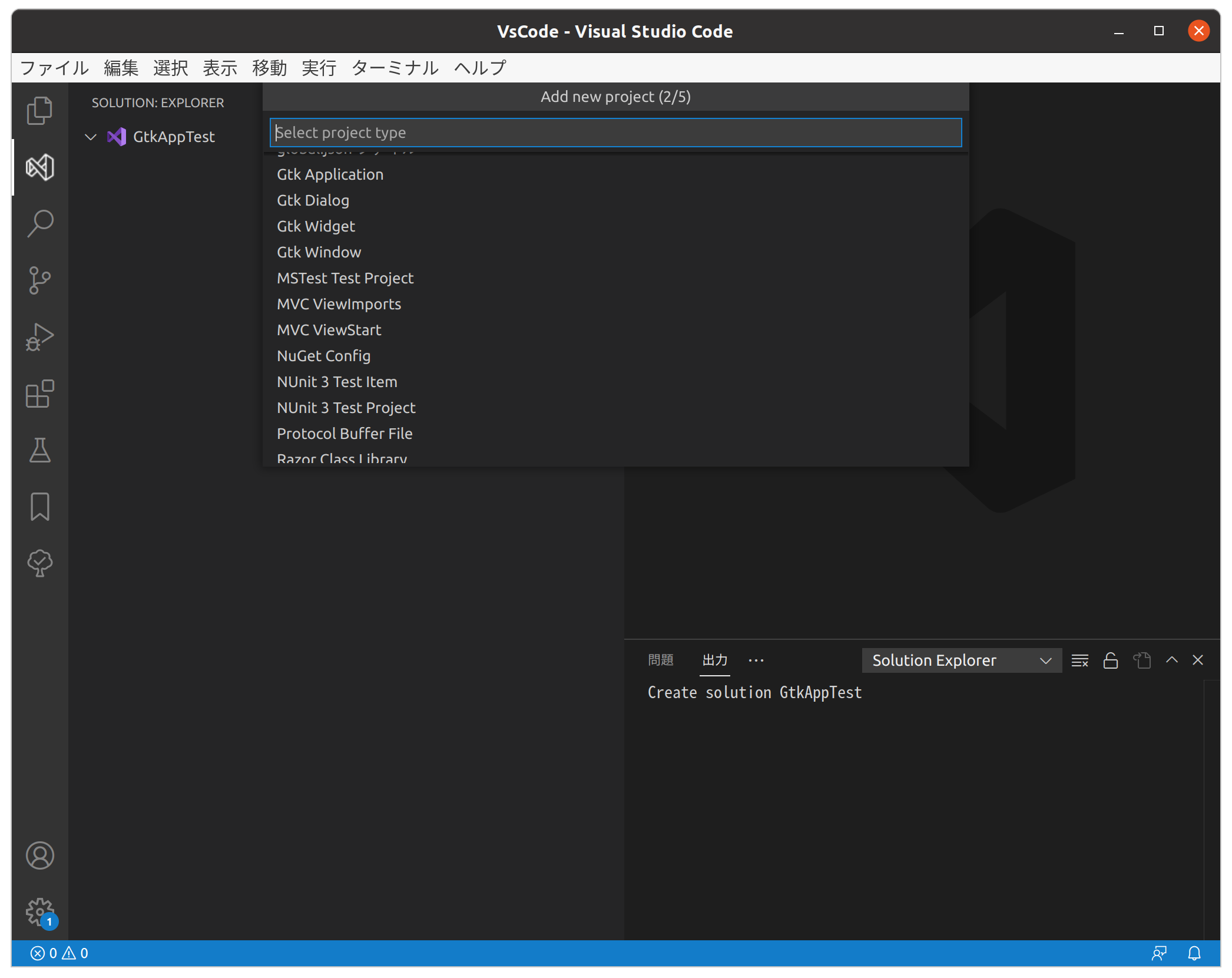Collapse the GtkAppTest solution node
1232x978 pixels.
pyautogui.click(x=90, y=137)
